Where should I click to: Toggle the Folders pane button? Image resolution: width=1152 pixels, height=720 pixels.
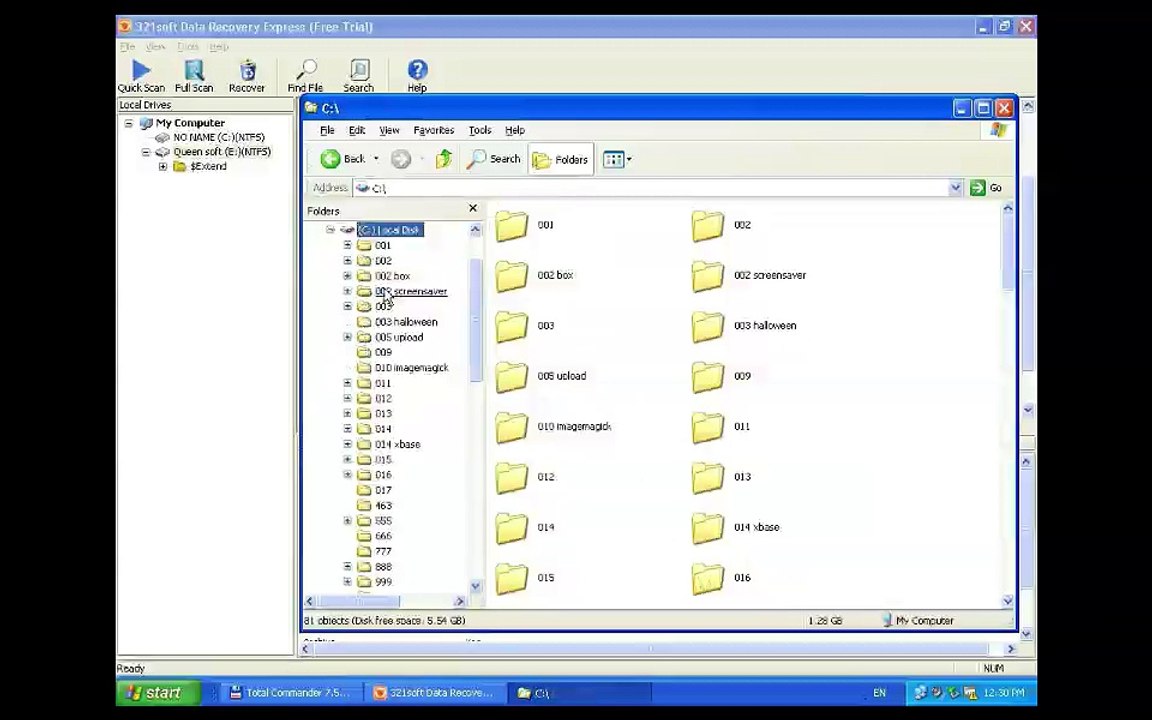(x=561, y=159)
